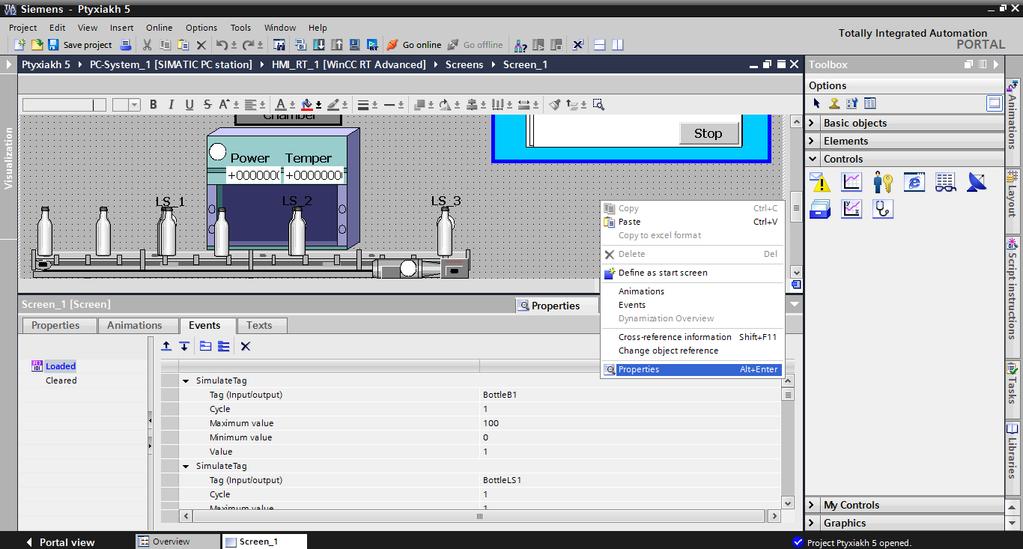Expand the Graphics section
Screen dimensions: 1023x549
coord(812,523)
